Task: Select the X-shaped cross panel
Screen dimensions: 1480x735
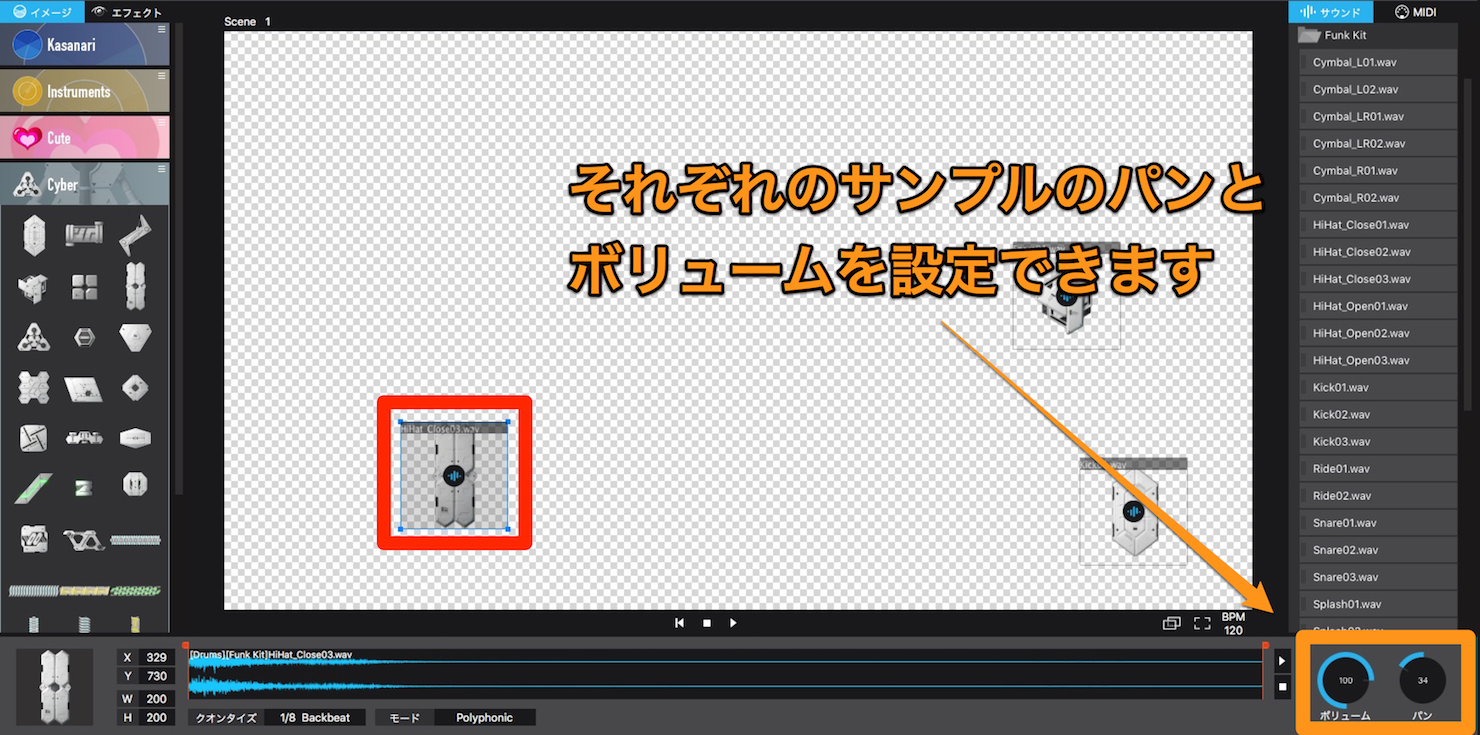Action: point(33,387)
